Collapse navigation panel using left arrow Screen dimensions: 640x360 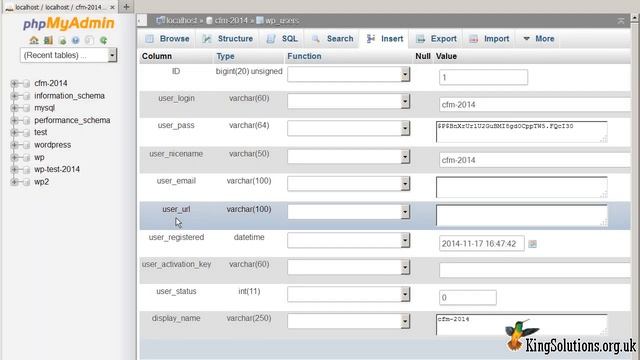(x=142, y=20)
